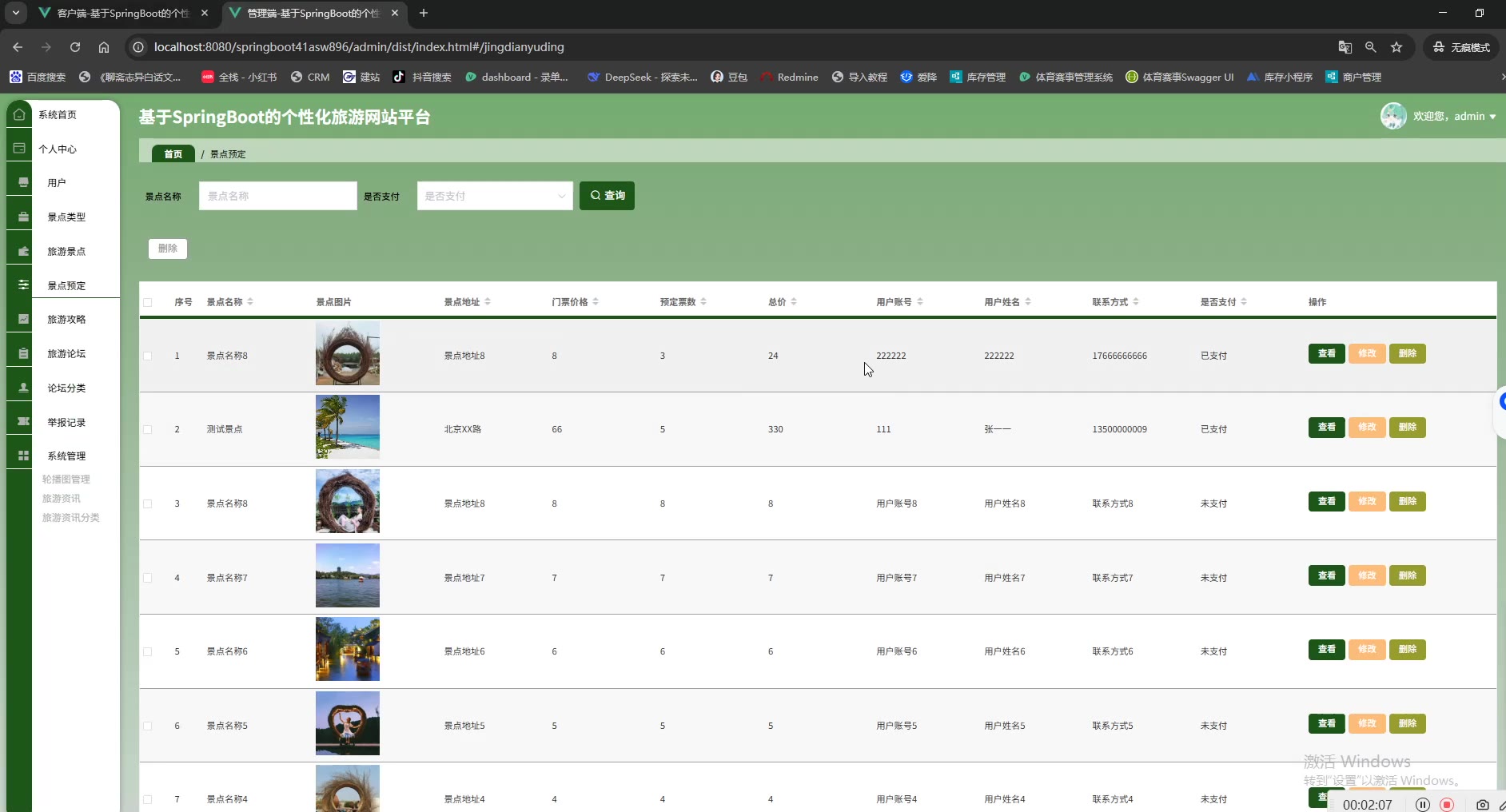Check the checkbox for row 1
The height and width of the screenshot is (812, 1506).
click(x=148, y=356)
